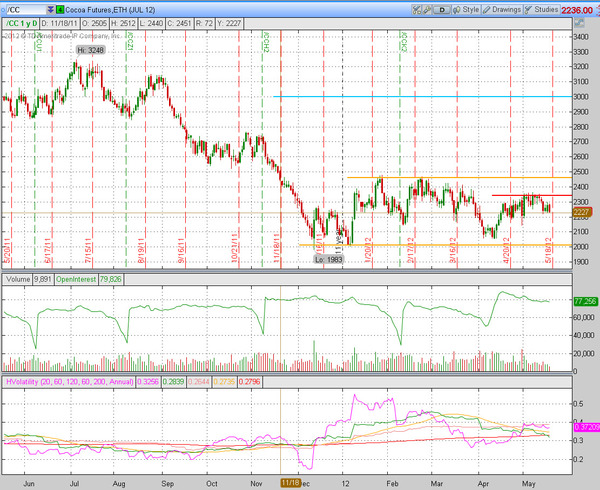
Task: Click the 5/18/12 expiration date label
Action: click(x=548, y=250)
